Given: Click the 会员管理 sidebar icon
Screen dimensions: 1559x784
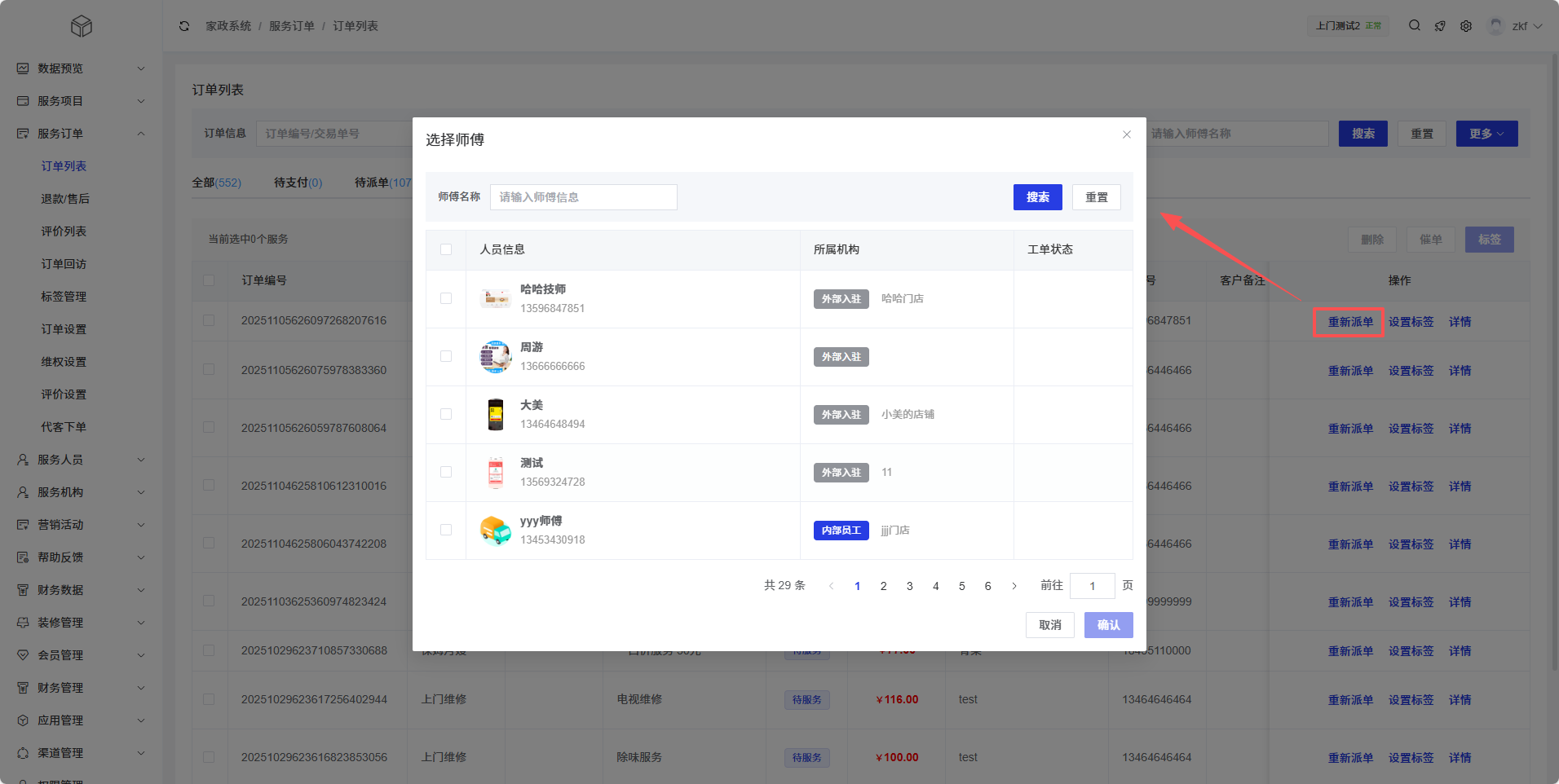Looking at the screenshot, I should point(23,655).
